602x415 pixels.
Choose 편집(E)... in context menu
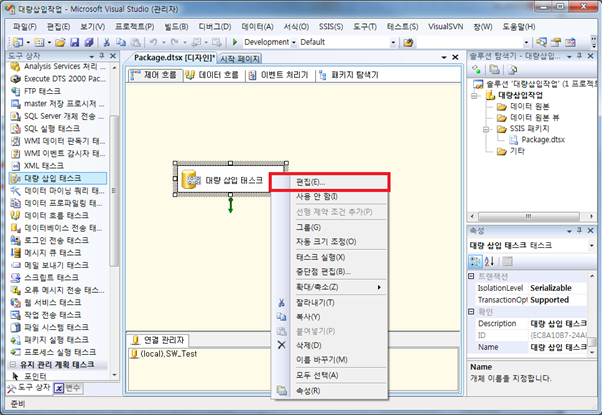(330, 182)
